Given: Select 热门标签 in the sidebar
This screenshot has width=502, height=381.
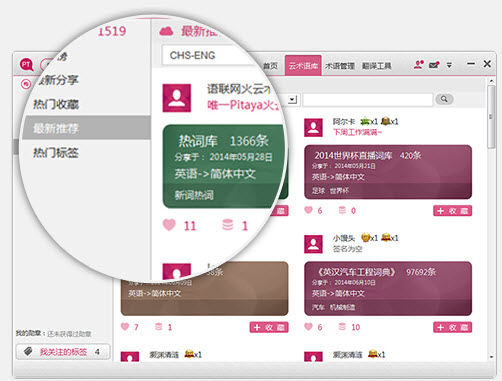Looking at the screenshot, I should pos(56,153).
